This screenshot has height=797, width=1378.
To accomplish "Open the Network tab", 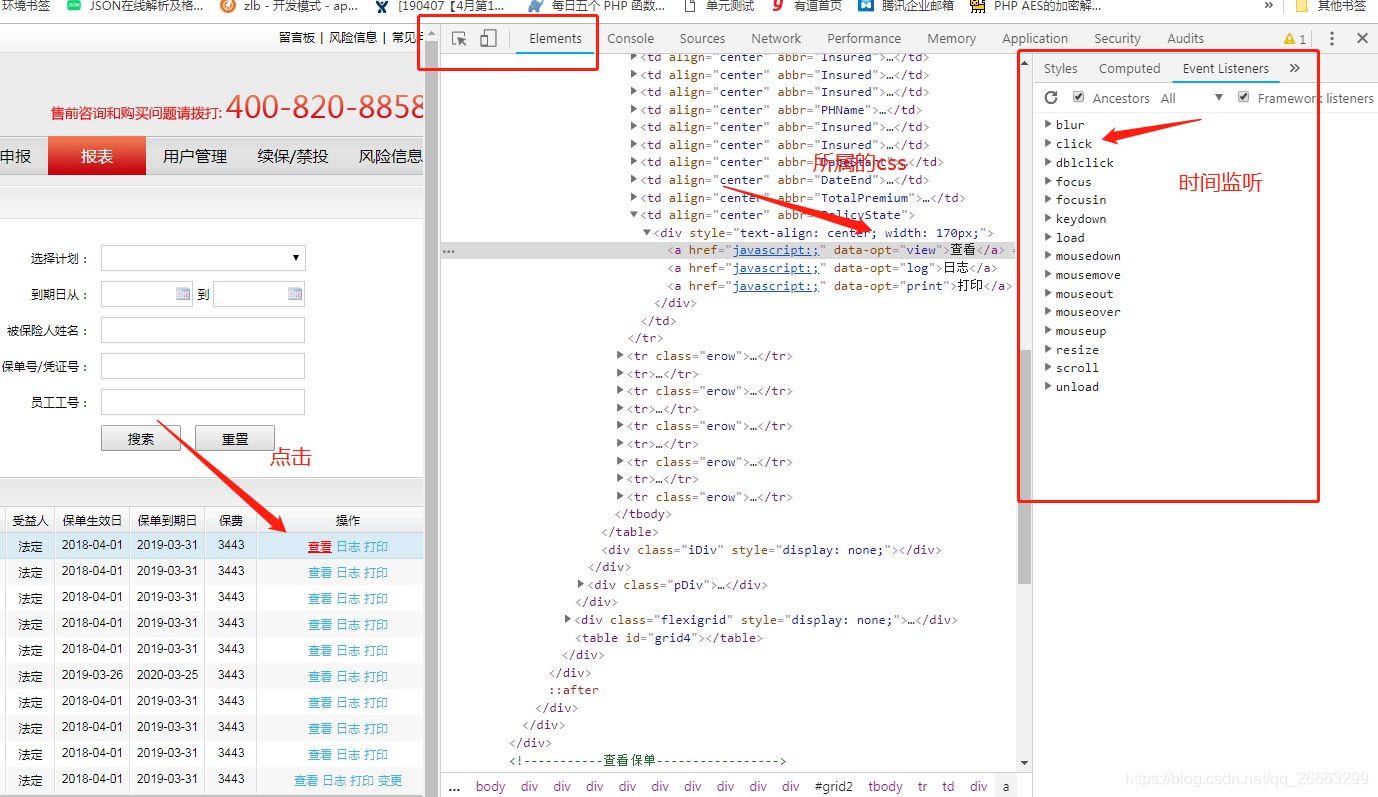I will 777,38.
